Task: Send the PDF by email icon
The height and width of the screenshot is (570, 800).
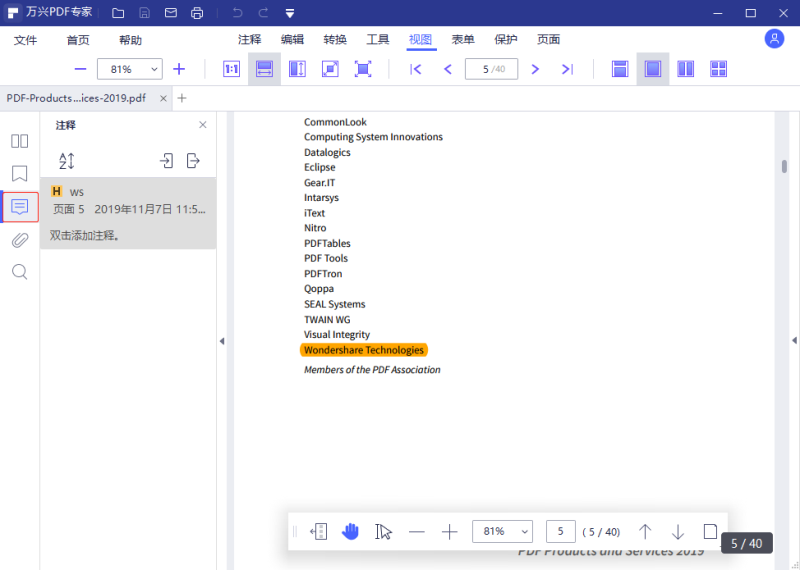Action: 170,13
